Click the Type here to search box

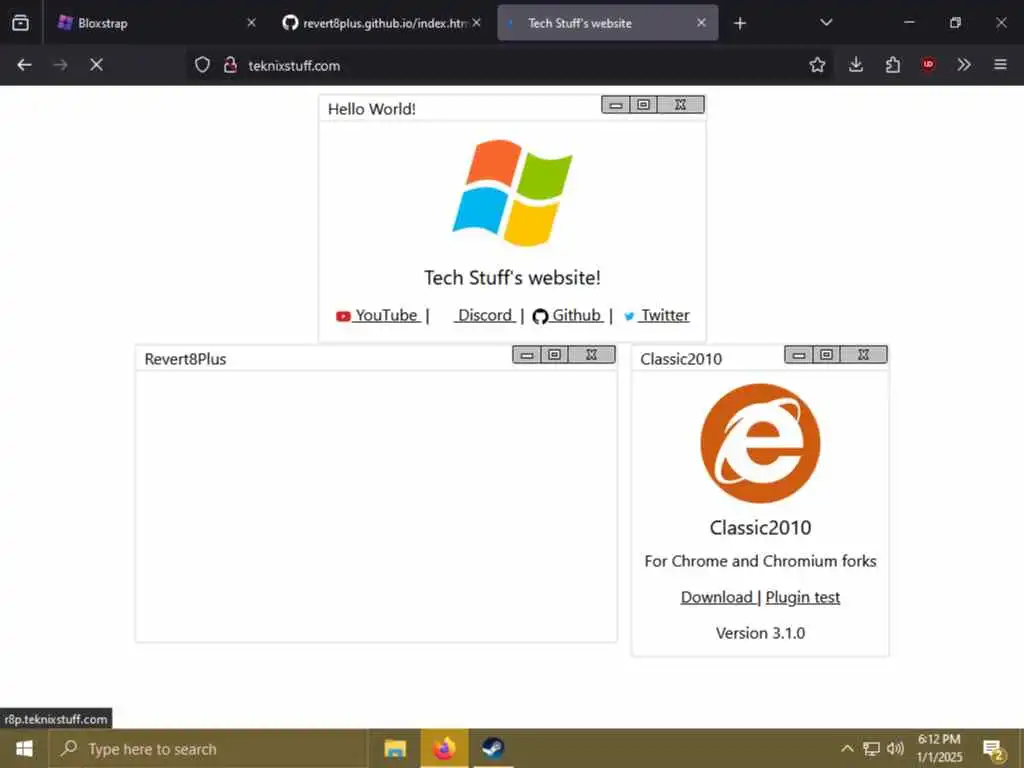click(208, 748)
